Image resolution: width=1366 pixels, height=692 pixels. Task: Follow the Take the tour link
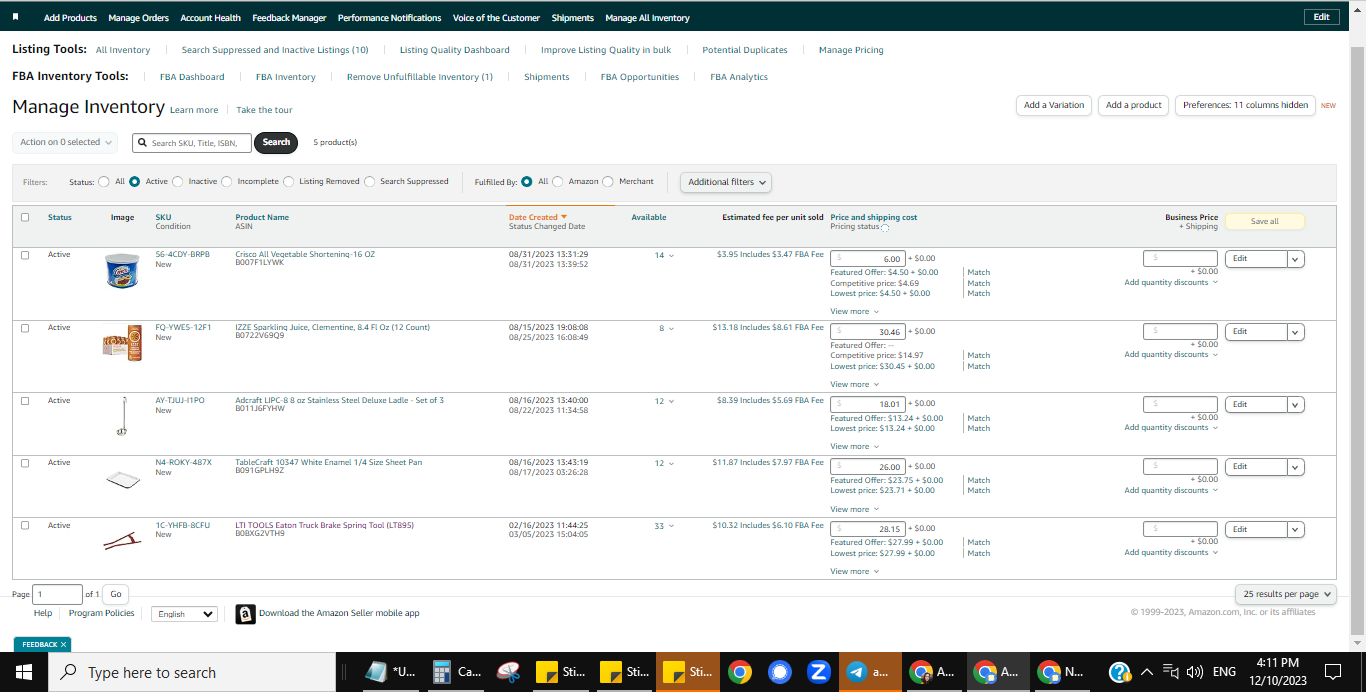point(264,110)
